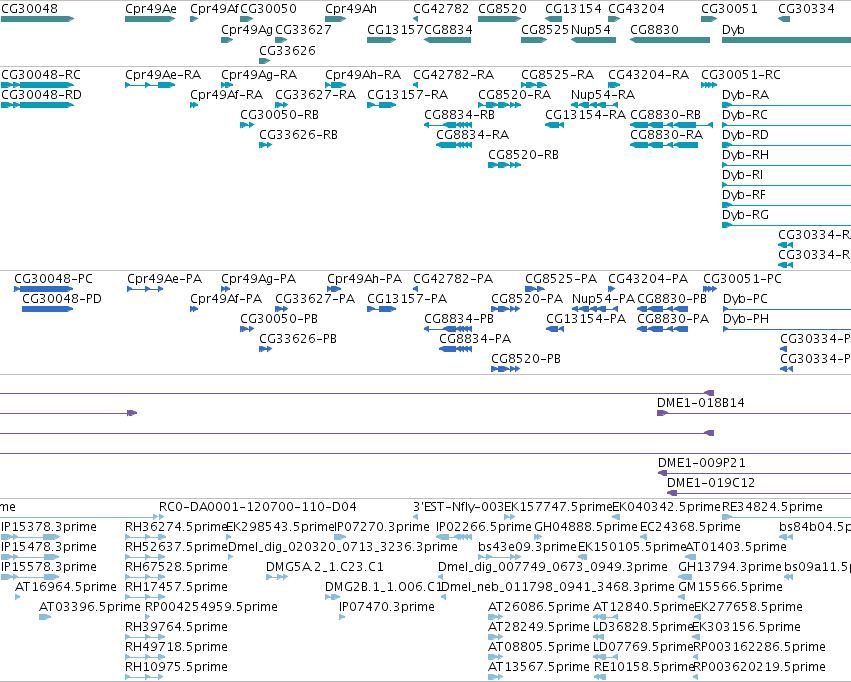Select protein CG30048-PC
The image size is (851, 682).
(53, 279)
